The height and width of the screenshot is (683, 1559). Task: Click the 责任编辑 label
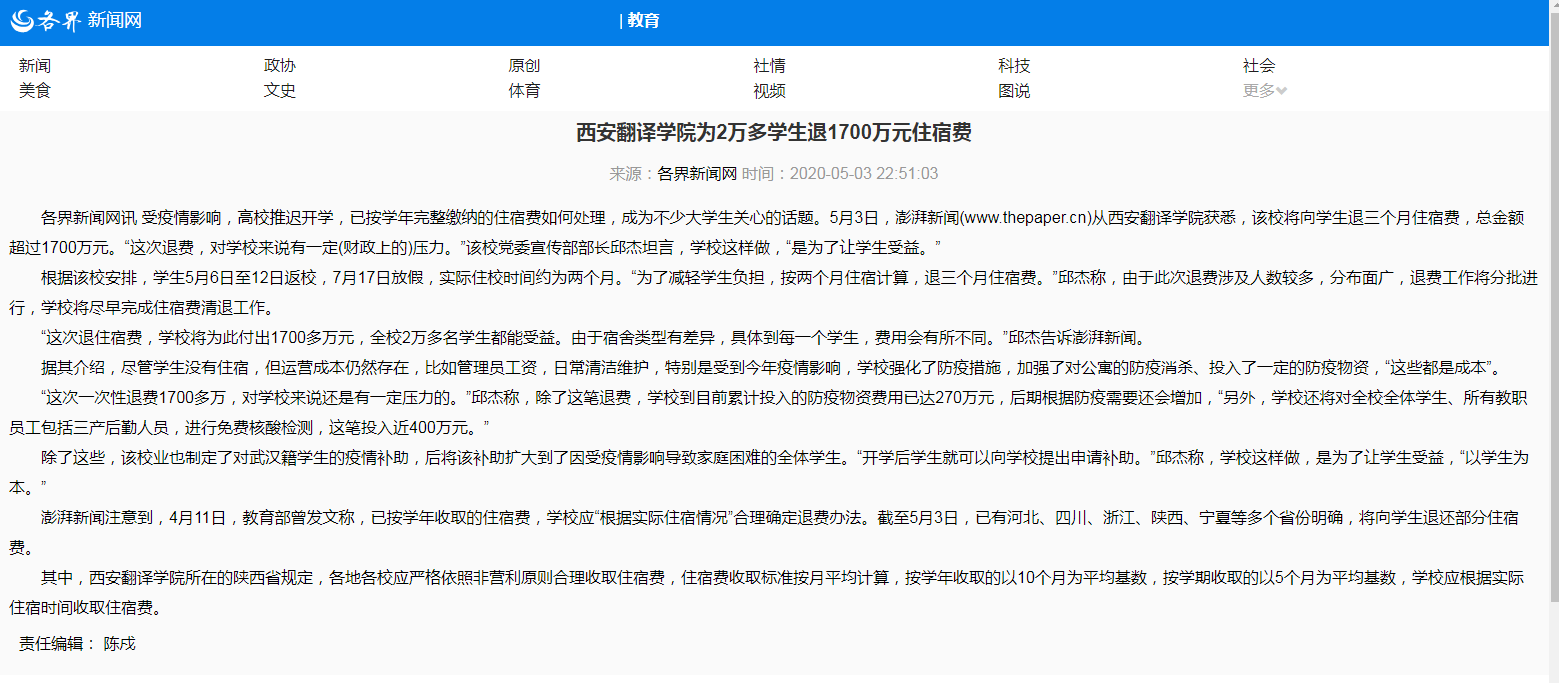coord(57,644)
